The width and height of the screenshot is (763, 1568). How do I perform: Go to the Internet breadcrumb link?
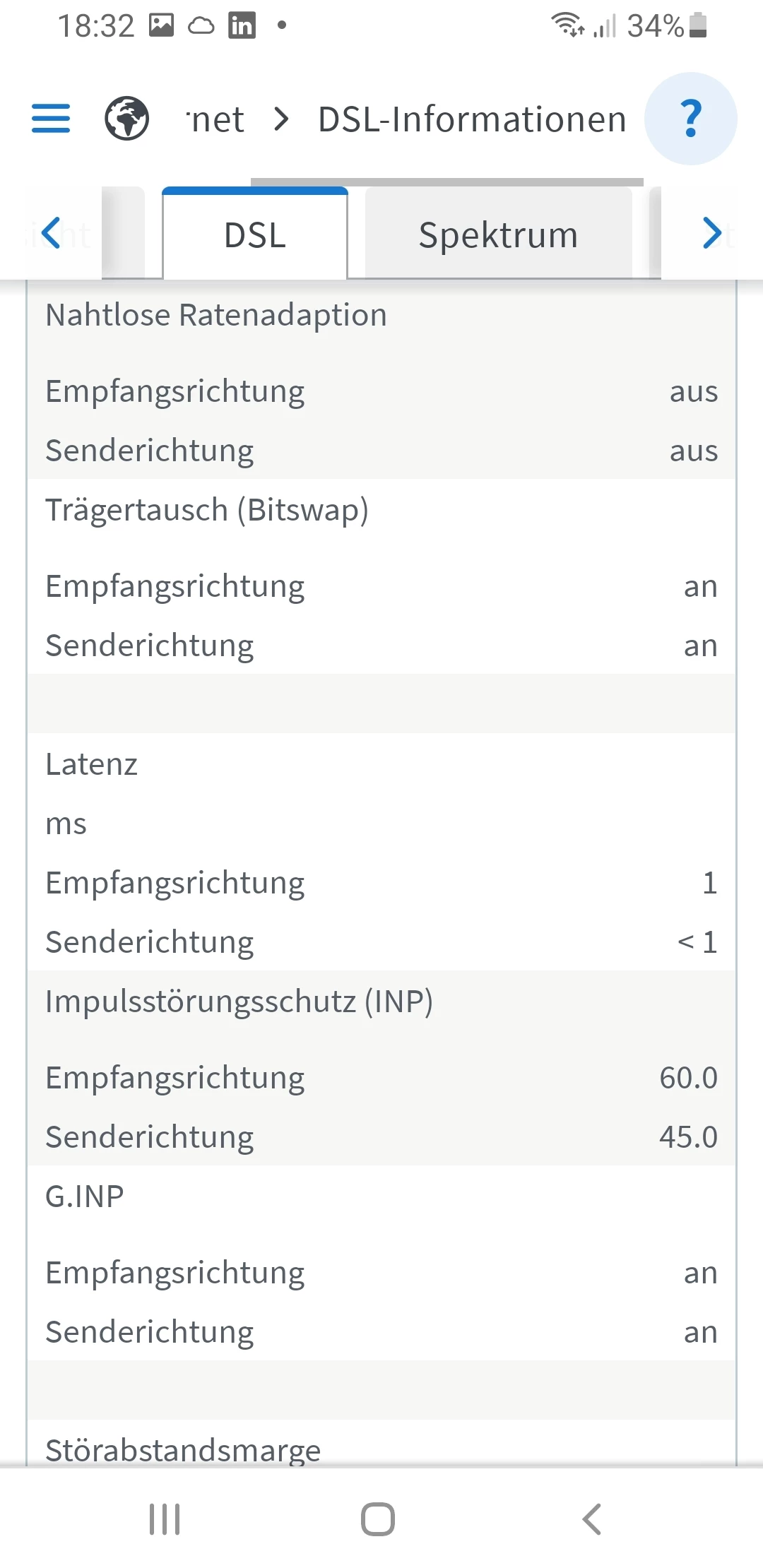pos(215,119)
